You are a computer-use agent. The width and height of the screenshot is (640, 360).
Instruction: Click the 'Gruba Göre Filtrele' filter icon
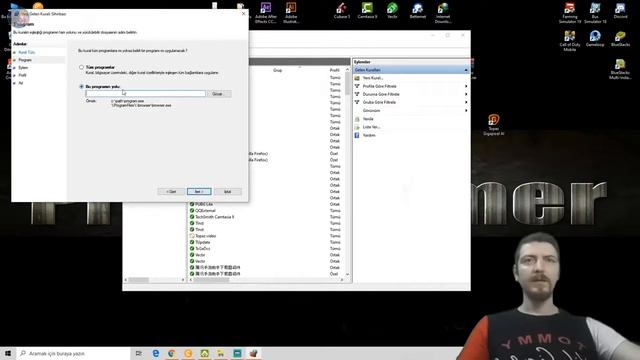(357, 102)
